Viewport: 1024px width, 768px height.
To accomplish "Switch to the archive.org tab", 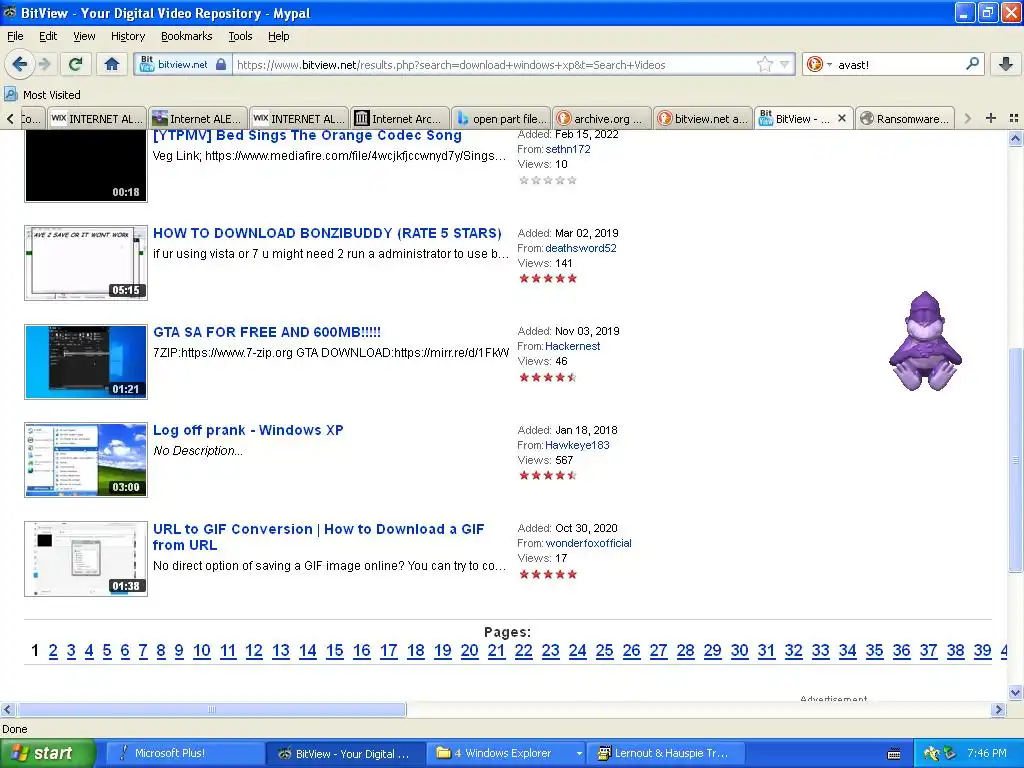I will point(601,119).
